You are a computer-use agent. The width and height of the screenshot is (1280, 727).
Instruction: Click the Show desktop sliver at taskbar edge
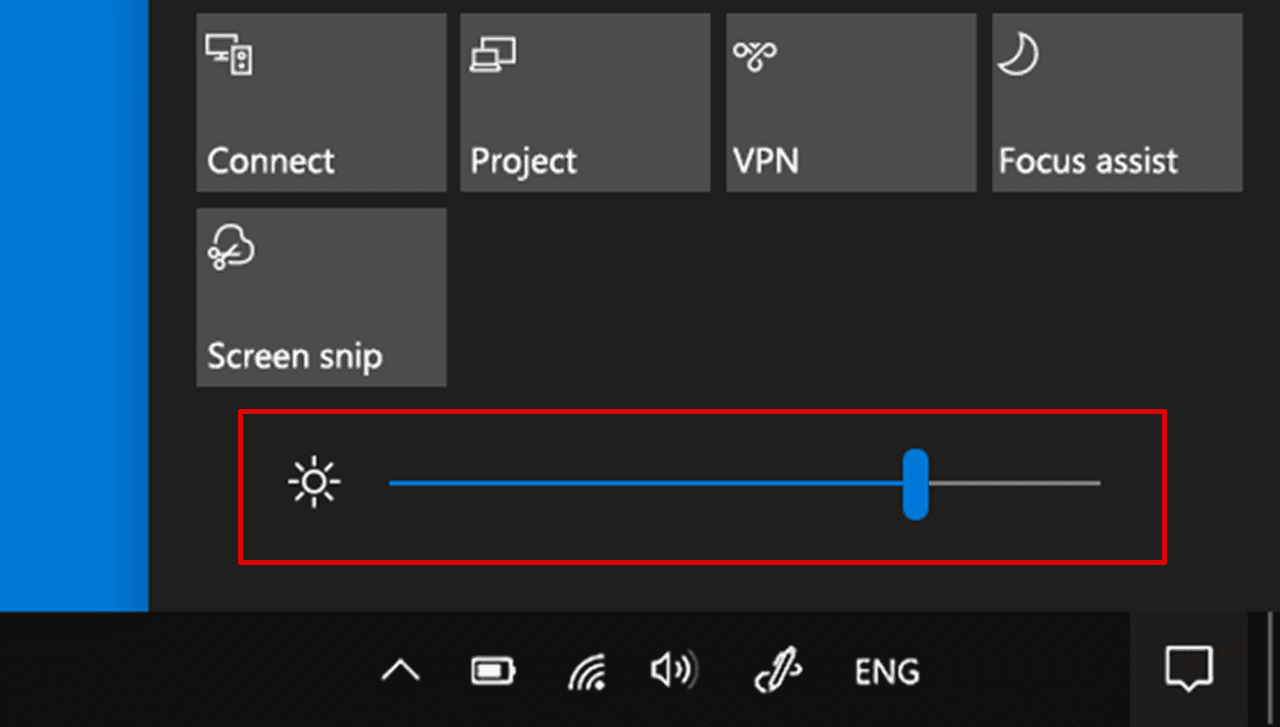pyautogui.click(x=1272, y=668)
